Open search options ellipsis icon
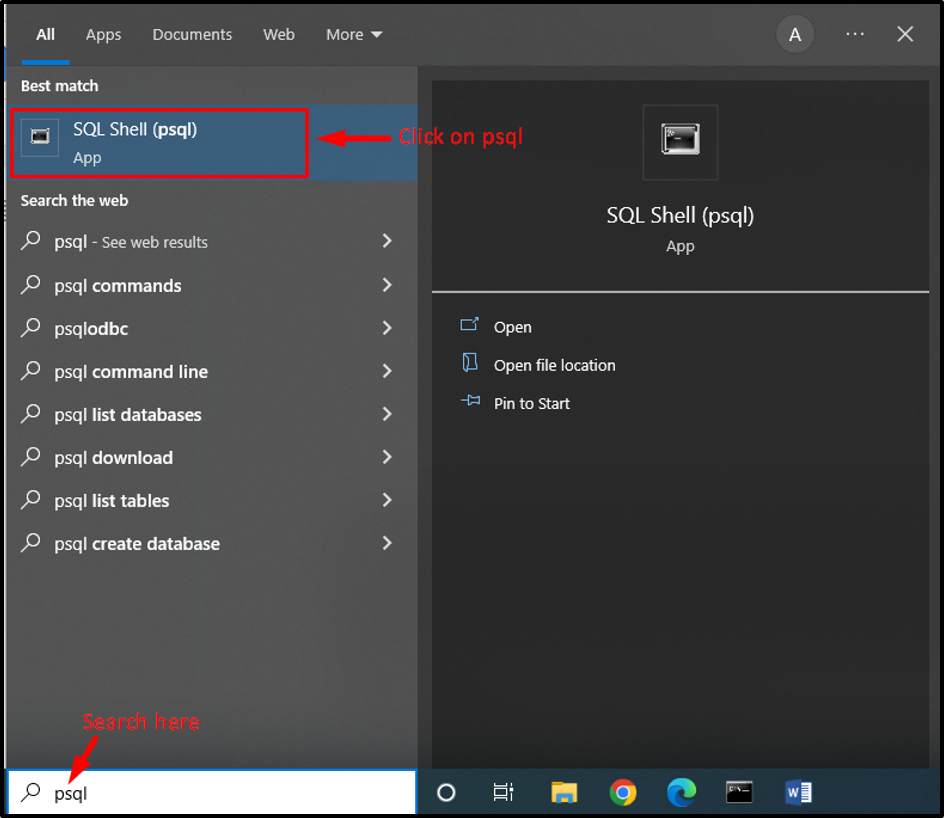This screenshot has height=818, width=944. [855, 34]
